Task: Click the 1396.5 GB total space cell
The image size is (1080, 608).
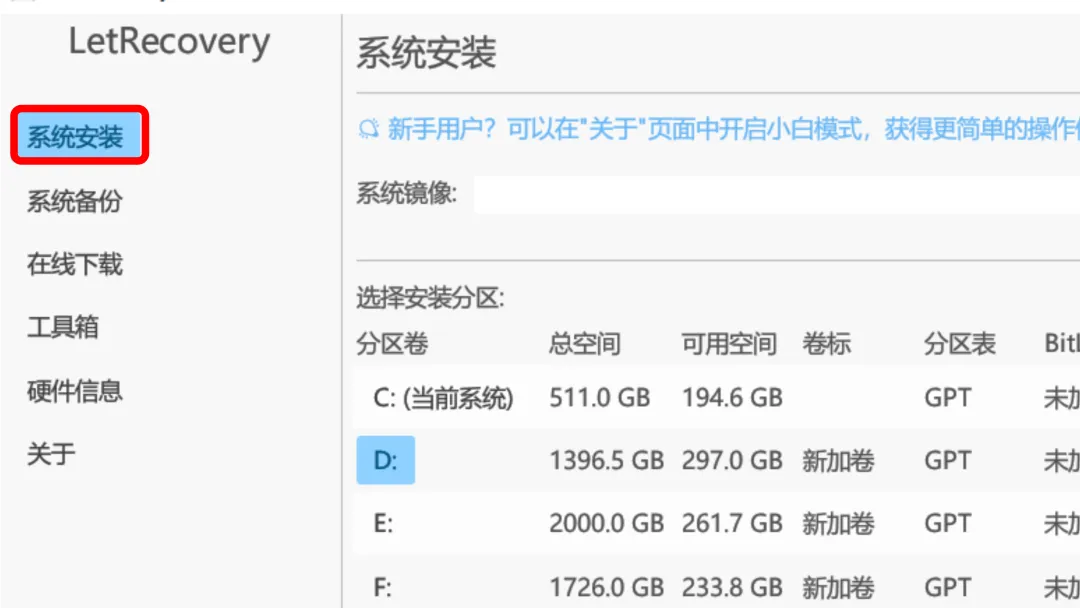Action: tap(606, 461)
